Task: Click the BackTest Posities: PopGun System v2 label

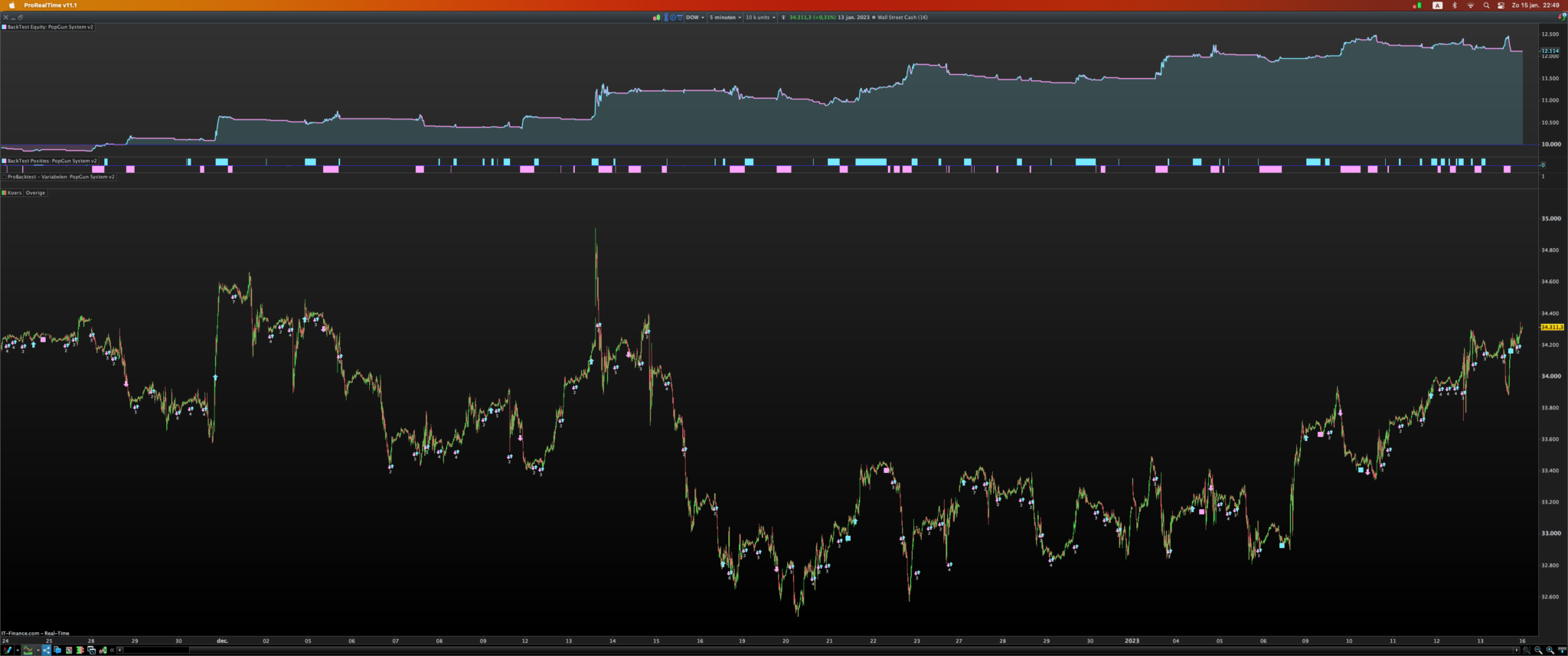Action: coord(52,161)
